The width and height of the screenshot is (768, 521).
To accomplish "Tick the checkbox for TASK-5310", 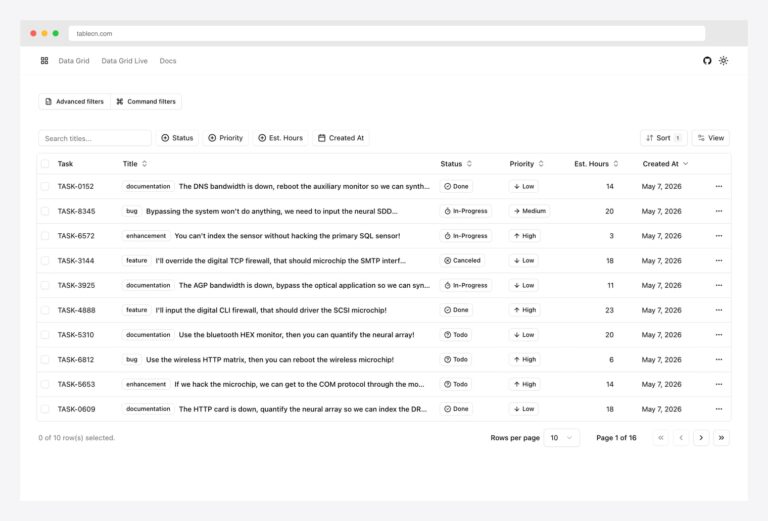I will click(45, 334).
